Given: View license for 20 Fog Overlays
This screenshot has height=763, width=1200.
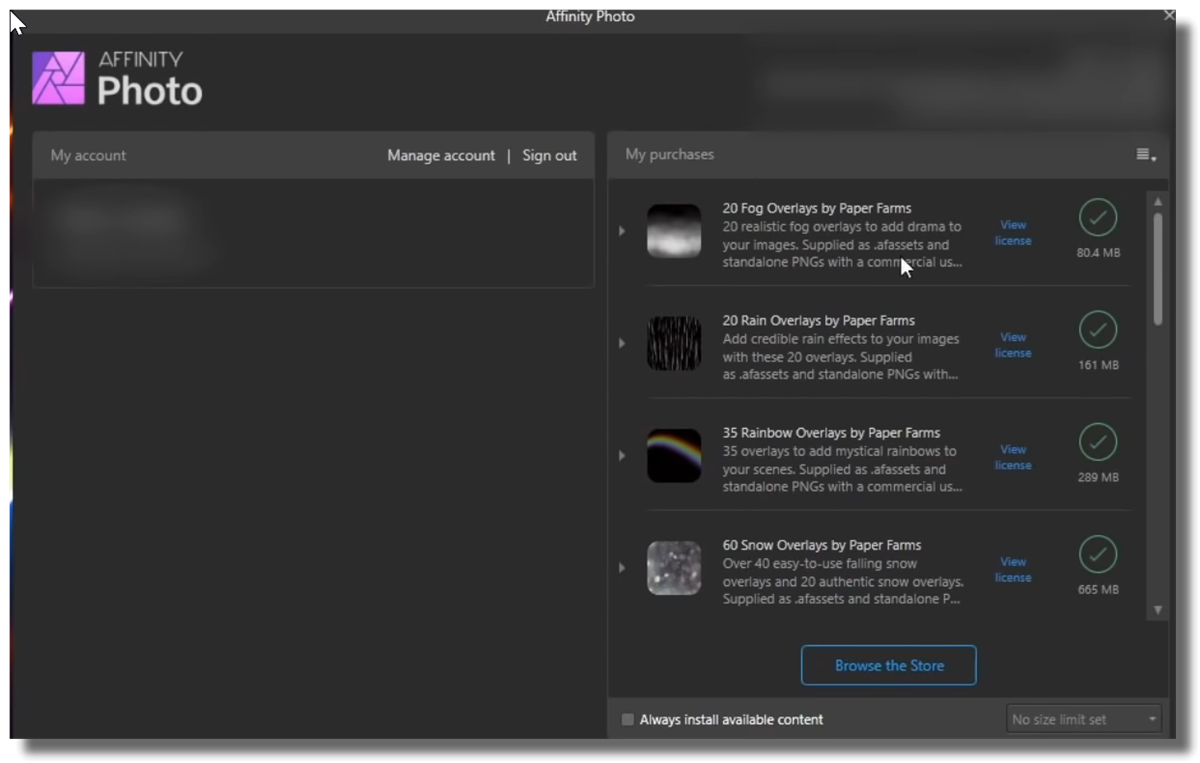Looking at the screenshot, I should pyautogui.click(x=1013, y=233).
